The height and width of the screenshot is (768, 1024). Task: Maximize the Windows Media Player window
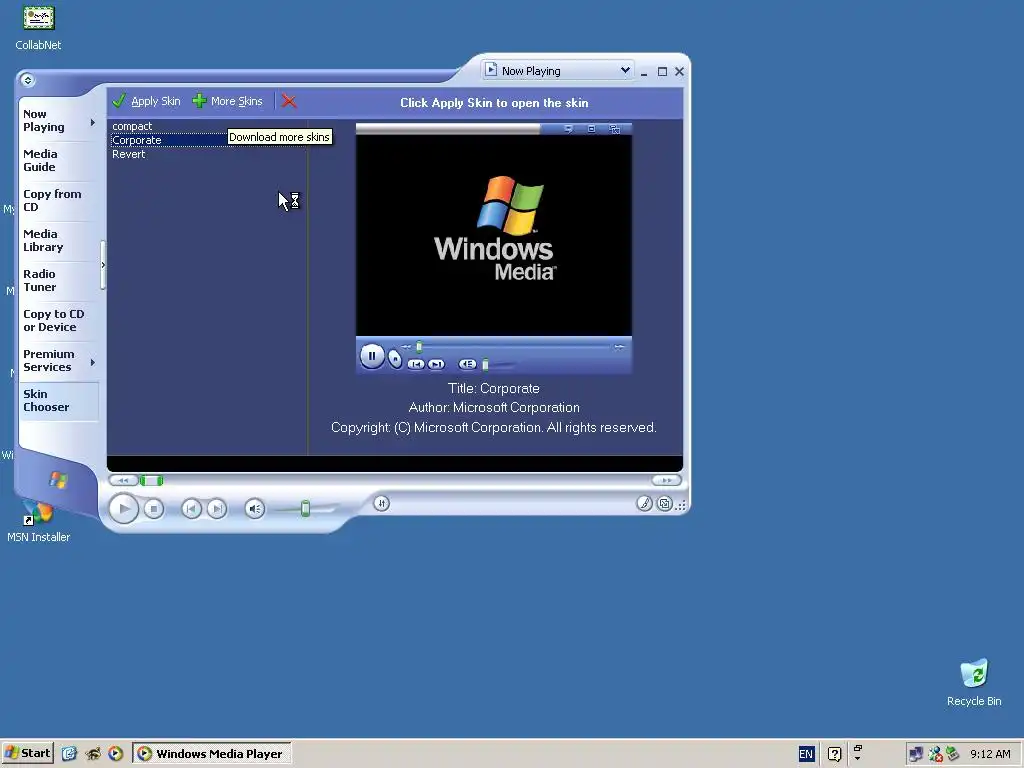click(x=662, y=72)
